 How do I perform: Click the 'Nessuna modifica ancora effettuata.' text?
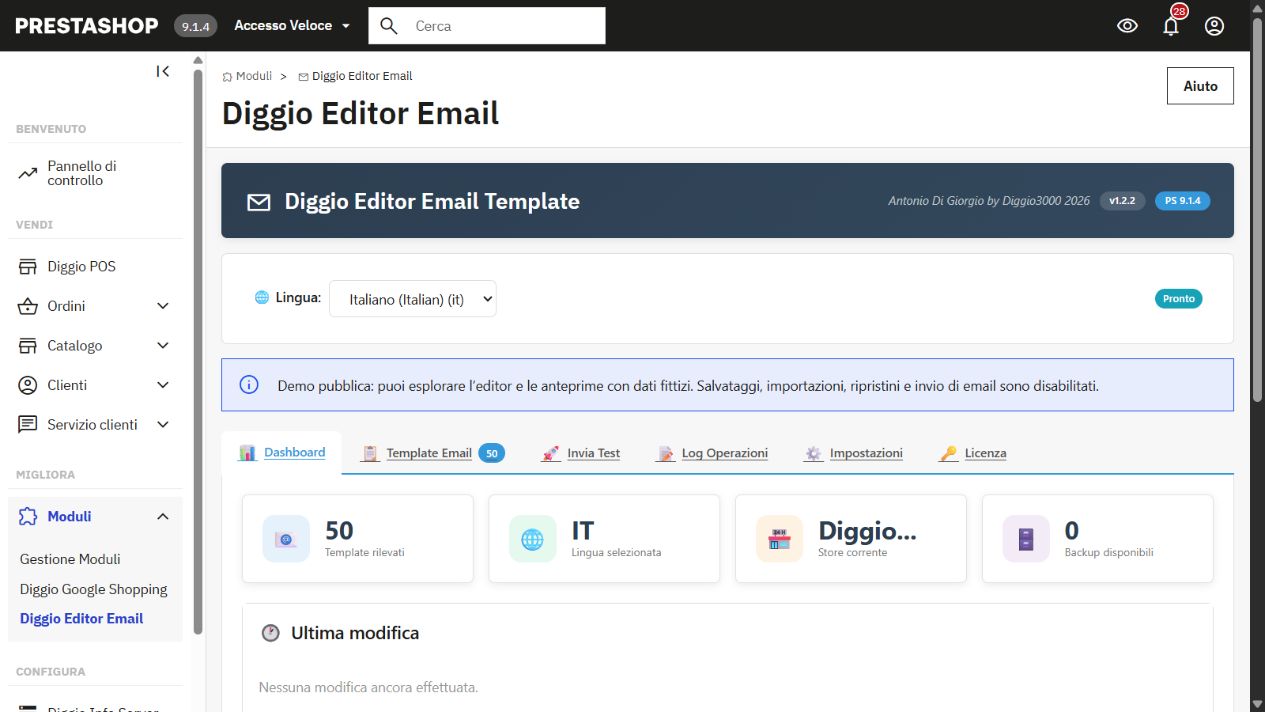(x=368, y=687)
